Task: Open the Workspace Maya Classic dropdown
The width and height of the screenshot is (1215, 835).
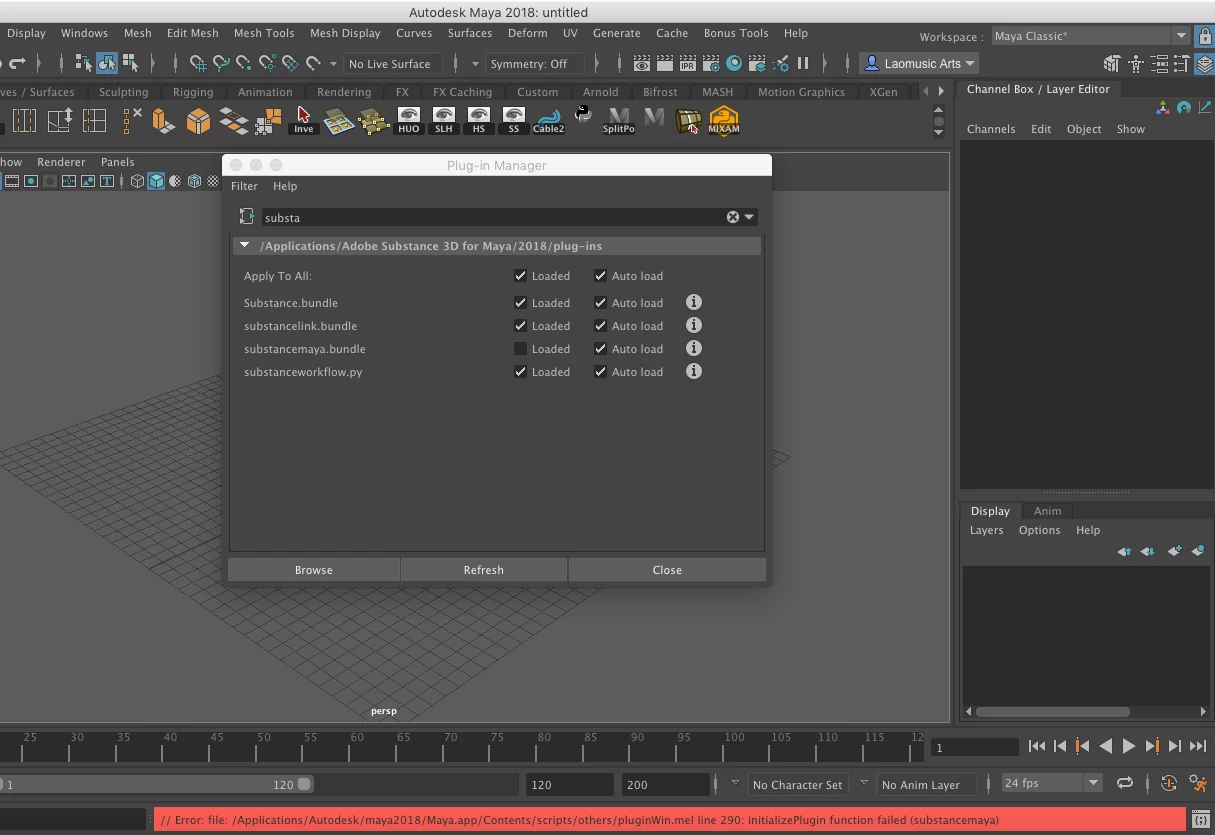Action: click(1089, 36)
